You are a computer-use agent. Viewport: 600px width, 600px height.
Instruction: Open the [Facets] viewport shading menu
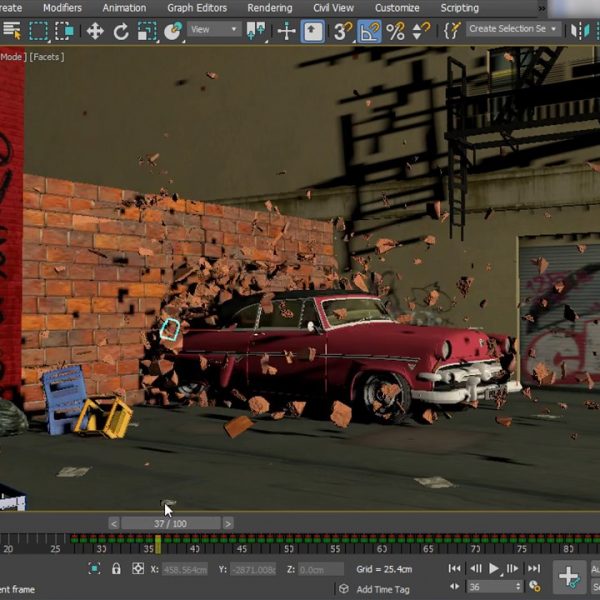(x=47, y=57)
